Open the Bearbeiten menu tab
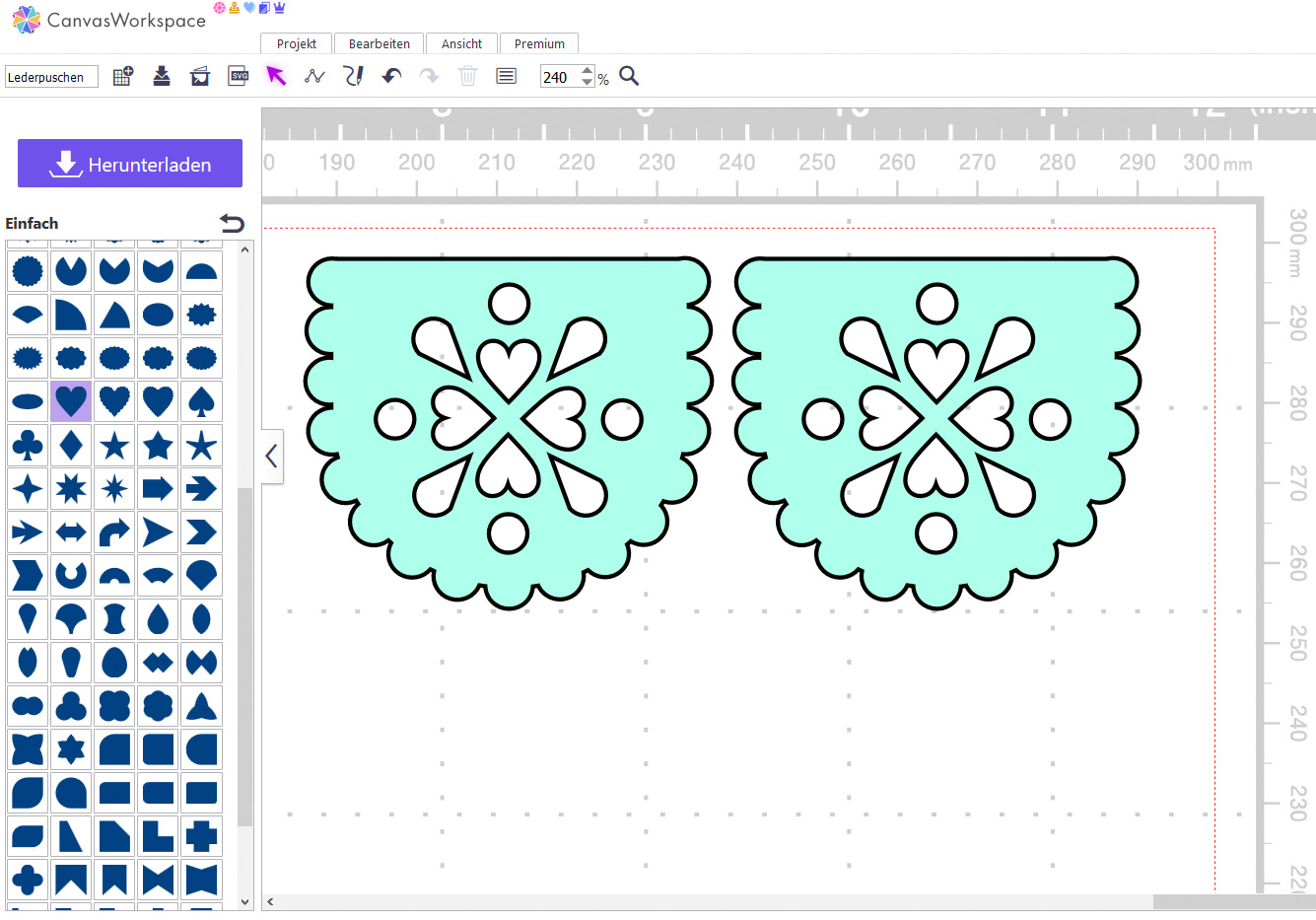The width and height of the screenshot is (1316, 920). [379, 43]
